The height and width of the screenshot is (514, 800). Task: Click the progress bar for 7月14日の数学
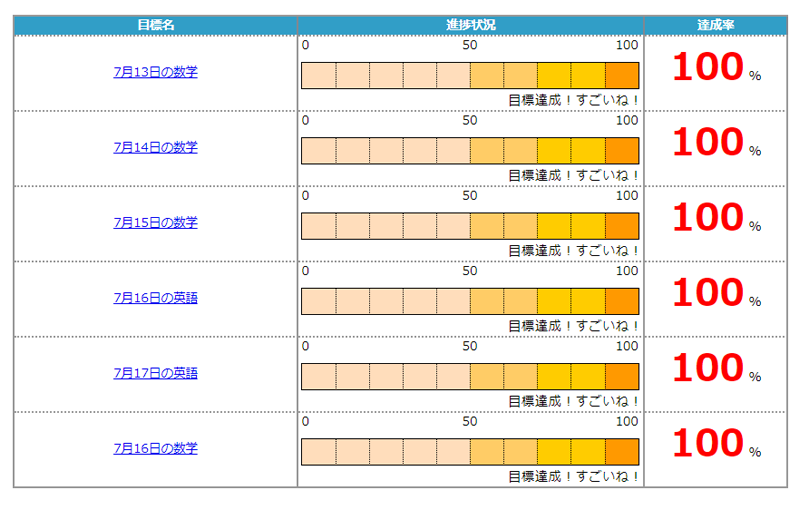coord(470,150)
